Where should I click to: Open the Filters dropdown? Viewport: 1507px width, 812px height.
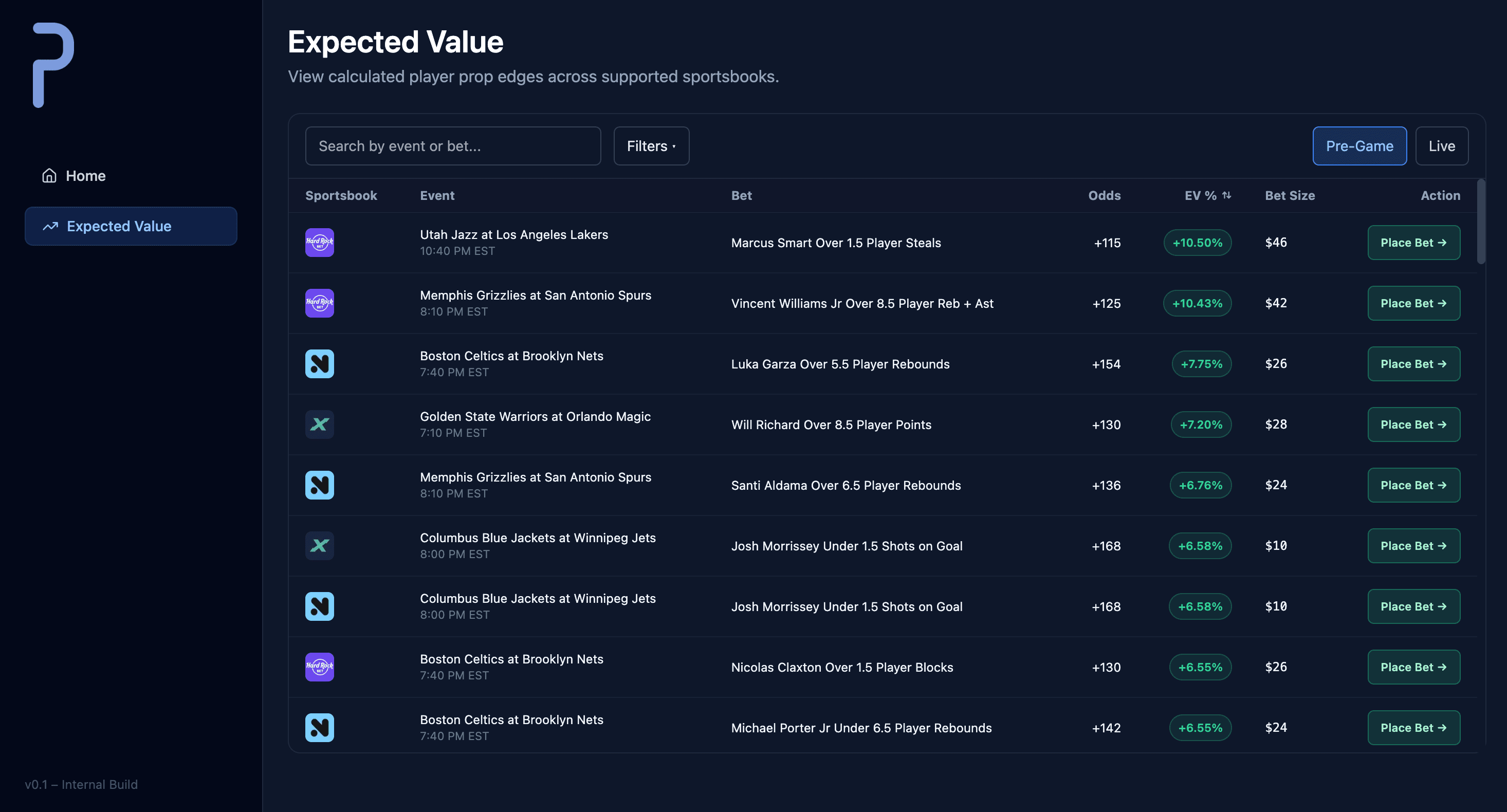pyautogui.click(x=651, y=145)
